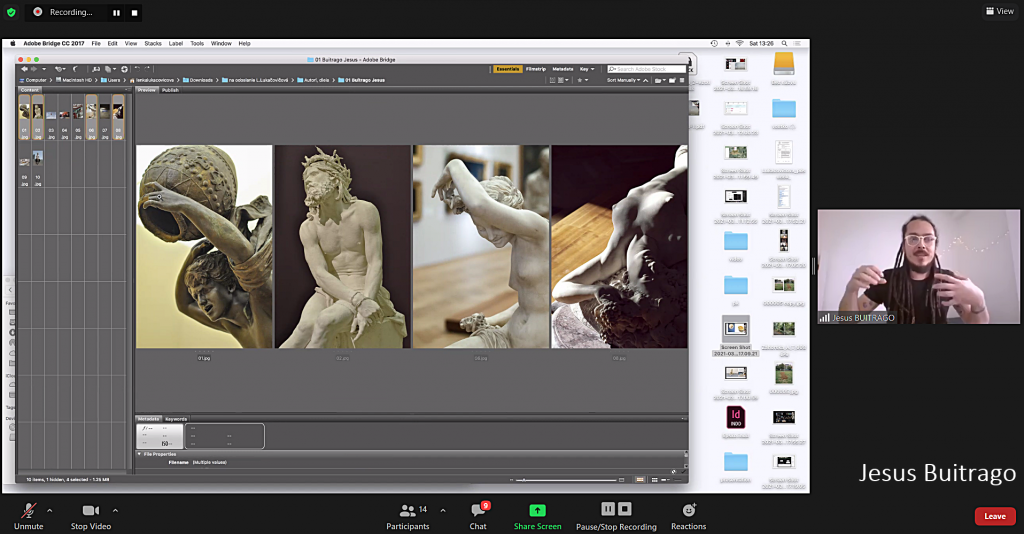The width and height of the screenshot is (1024, 534).
Task: Rotate selection clockwise
Action: 148,69
